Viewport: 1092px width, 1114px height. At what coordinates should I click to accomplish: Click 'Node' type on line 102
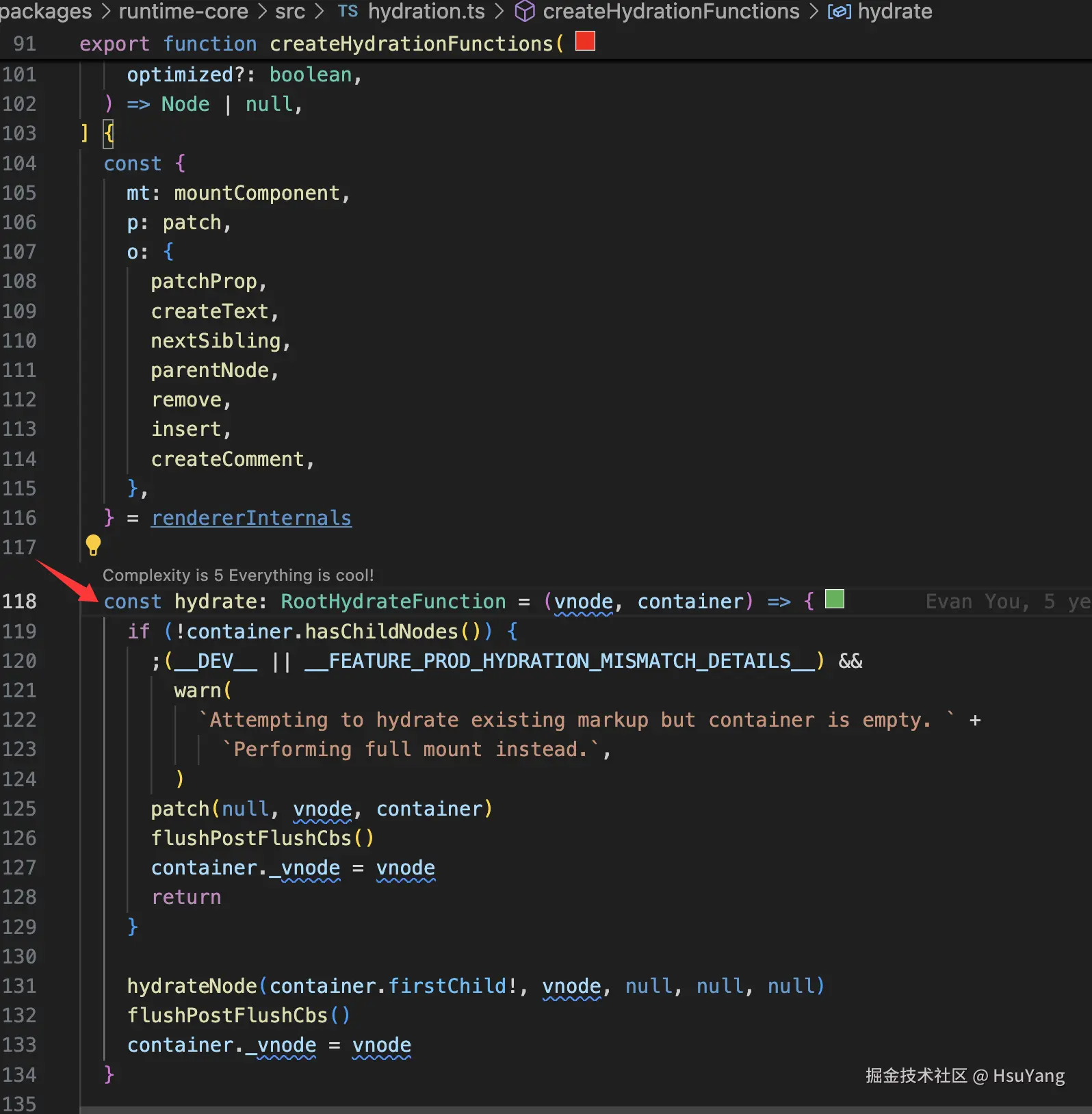[185, 104]
